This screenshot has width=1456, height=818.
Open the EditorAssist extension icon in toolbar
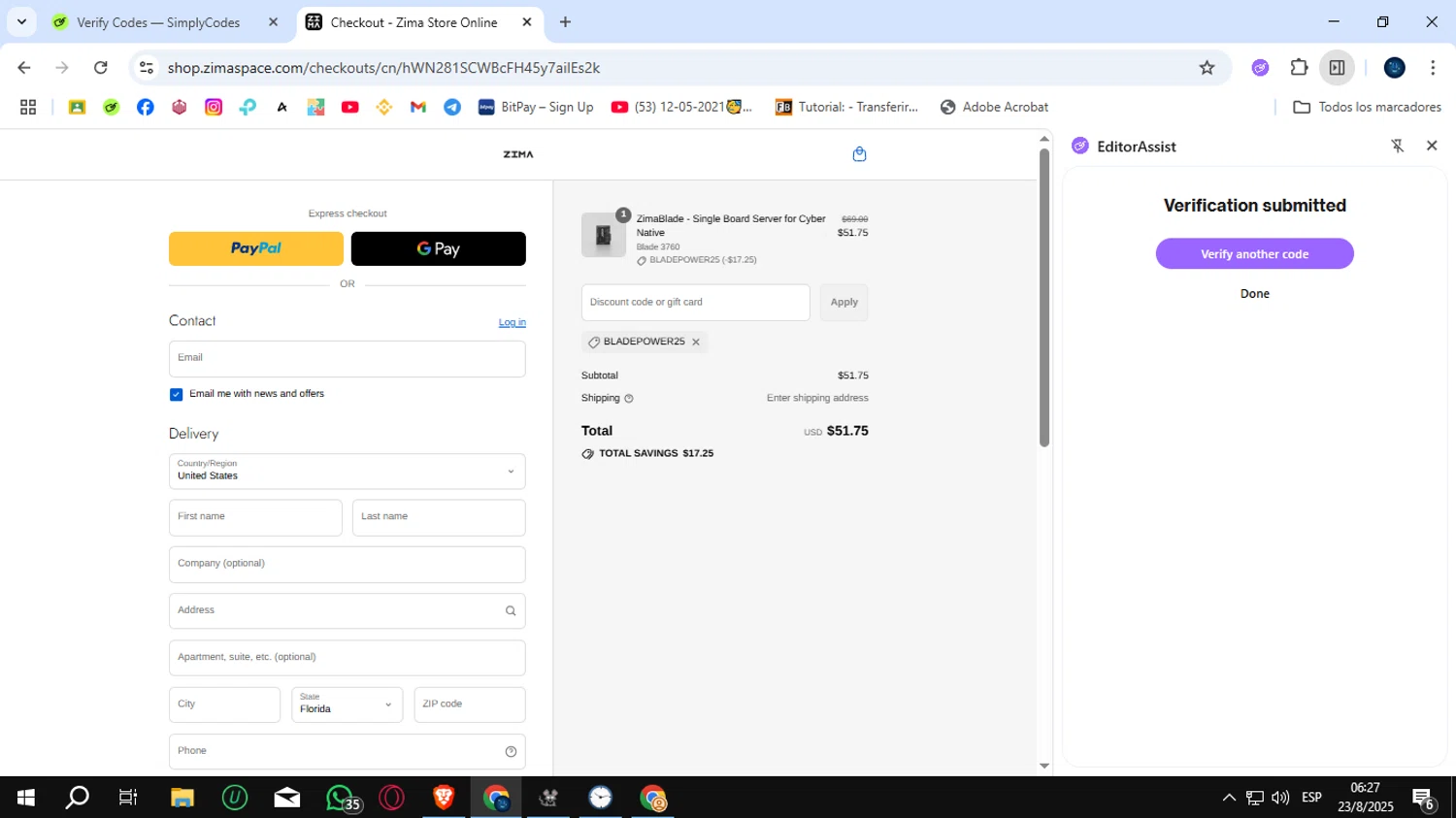1260,68
